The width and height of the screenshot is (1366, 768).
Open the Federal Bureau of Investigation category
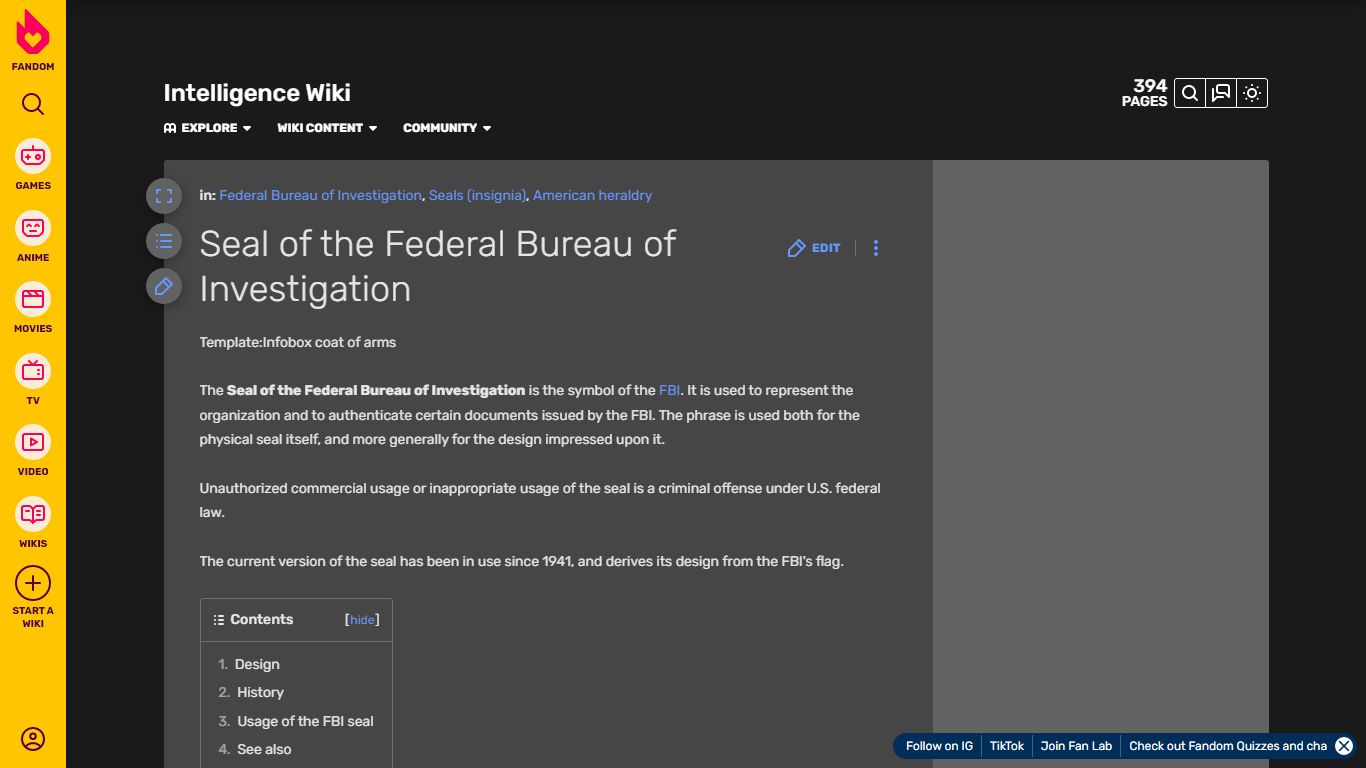coord(320,195)
